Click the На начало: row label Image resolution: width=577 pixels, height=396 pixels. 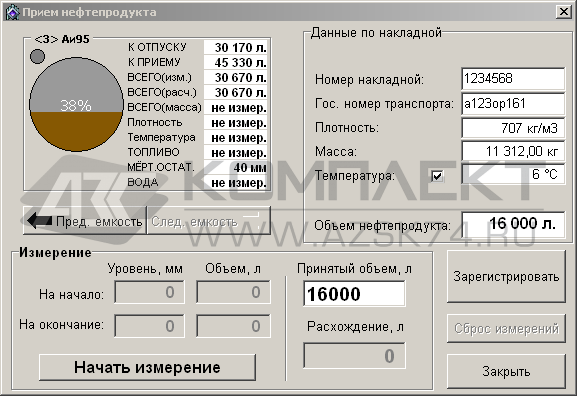click(71, 294)
